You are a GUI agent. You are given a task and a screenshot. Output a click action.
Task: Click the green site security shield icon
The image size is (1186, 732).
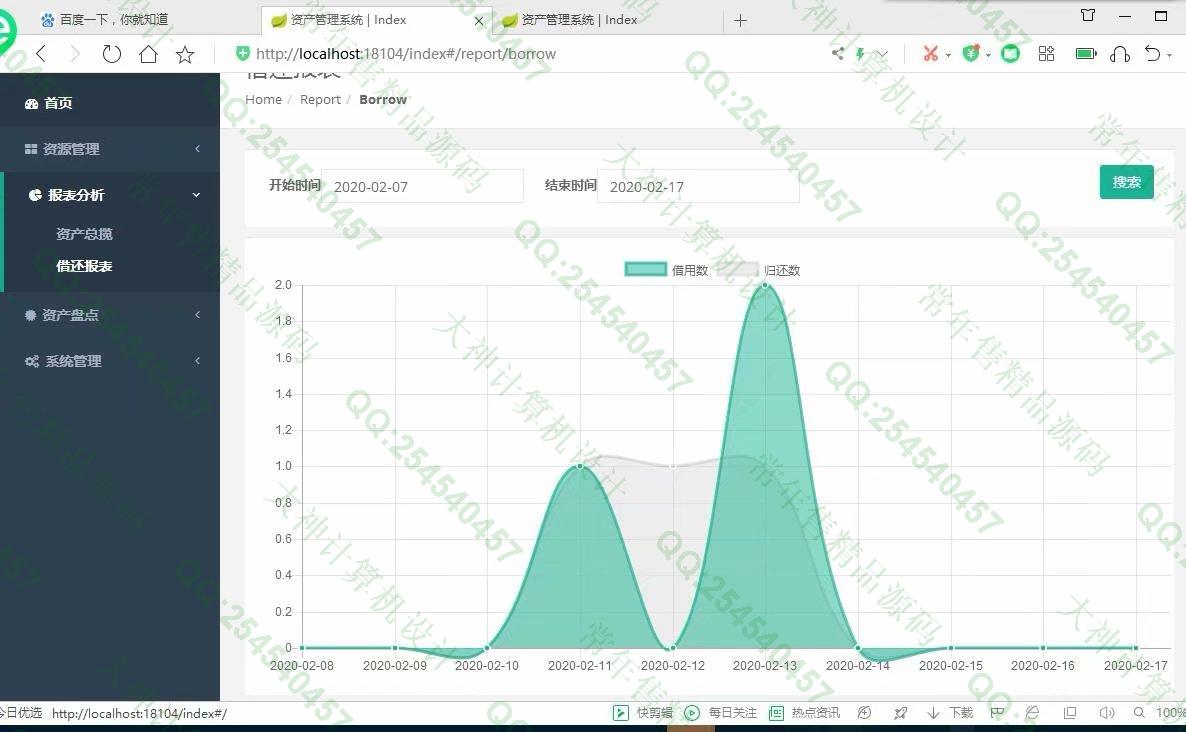pos(243,53)
